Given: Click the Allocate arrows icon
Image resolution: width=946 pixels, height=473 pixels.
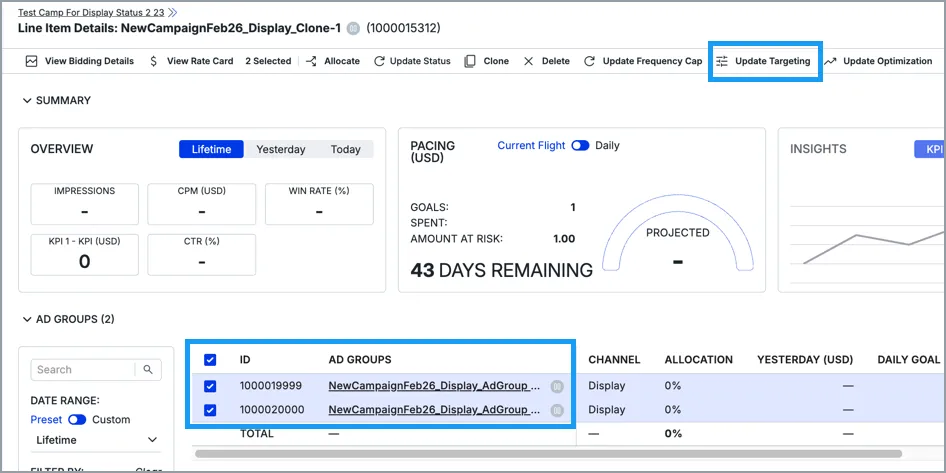Looking at the screenshot, I should (311, 61).
